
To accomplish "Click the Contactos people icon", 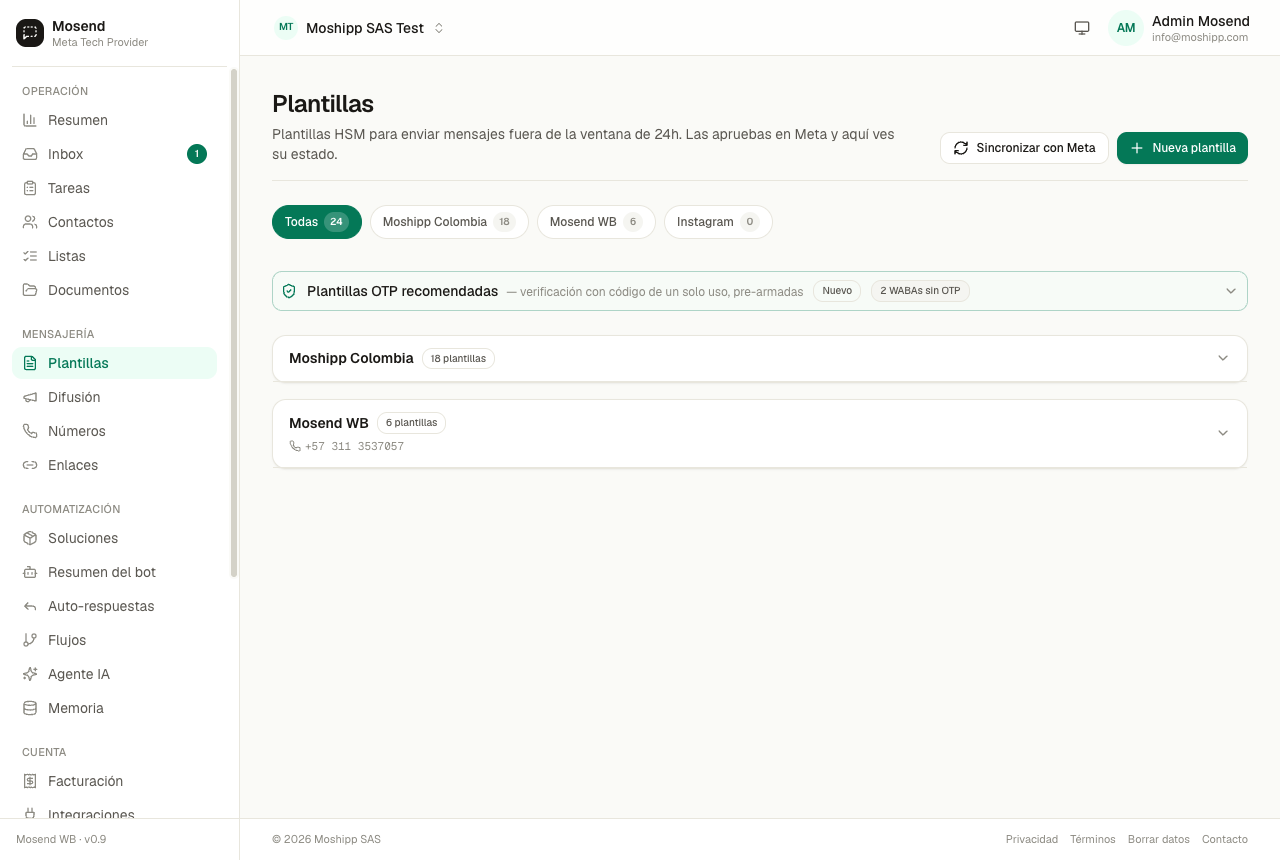I will click(x=30, y=222).
